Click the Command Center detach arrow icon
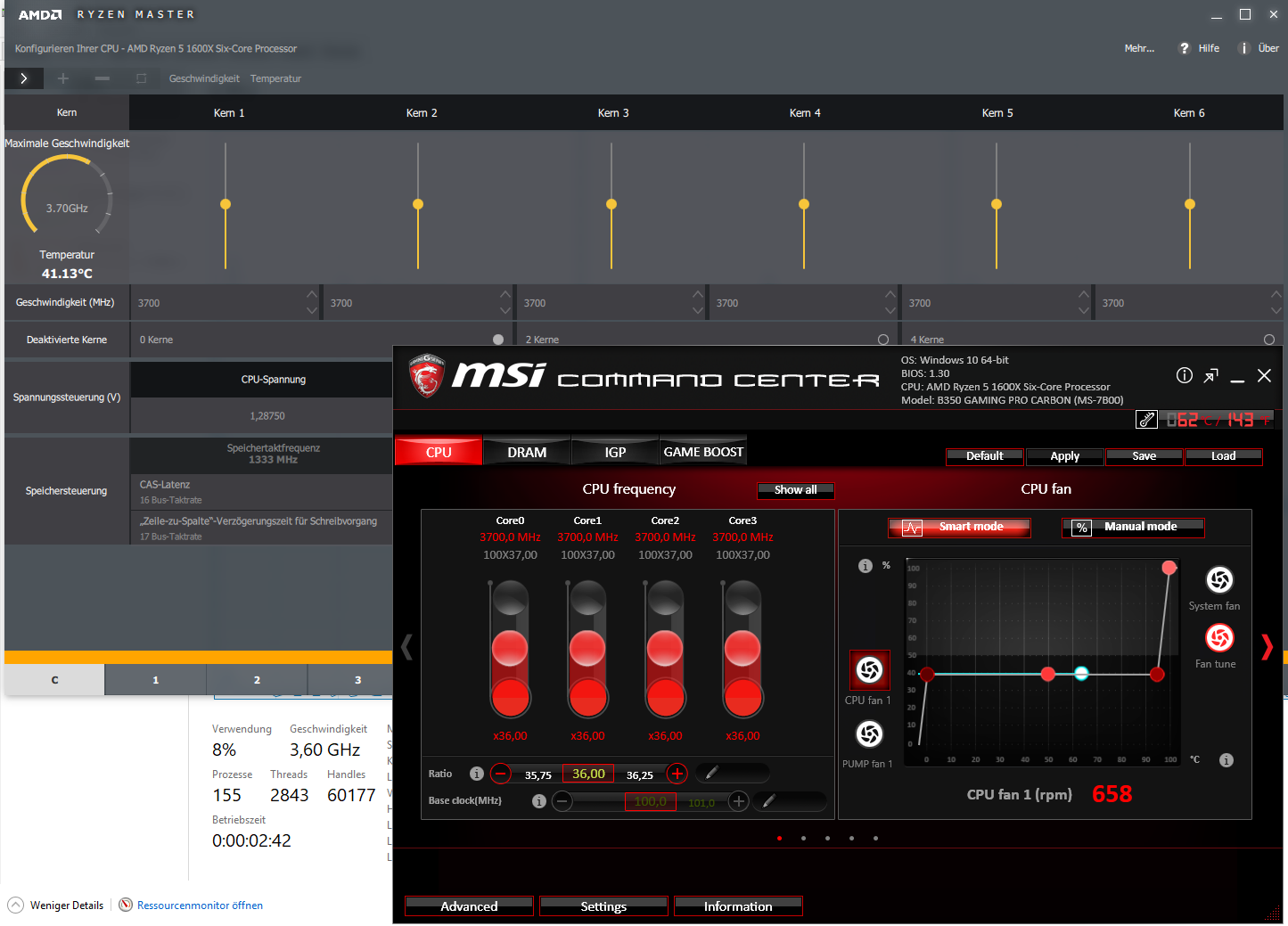The height and width of the screenshot is (926, 1288). 1210,376
